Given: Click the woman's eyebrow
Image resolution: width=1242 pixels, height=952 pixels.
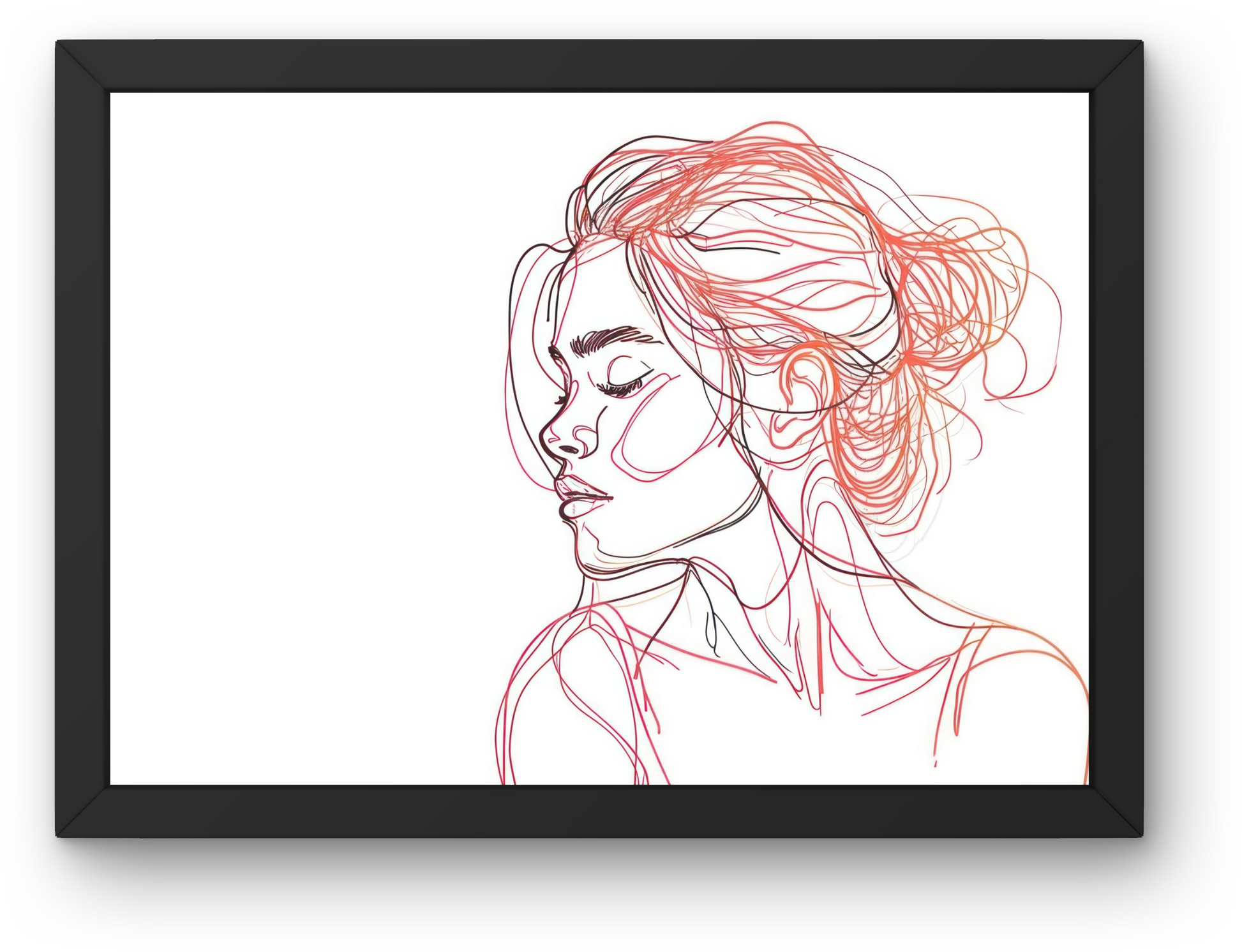Looking at the screenshot, I should click(x=606, y=339).
